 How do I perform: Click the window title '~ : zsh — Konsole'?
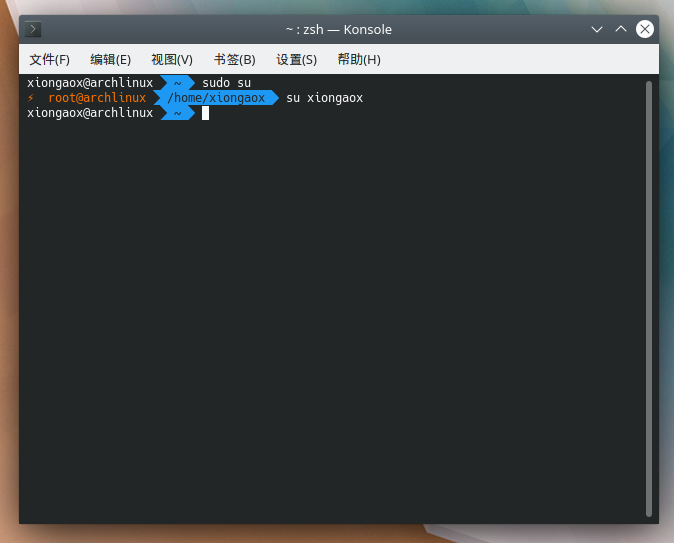tap(339, 29)
